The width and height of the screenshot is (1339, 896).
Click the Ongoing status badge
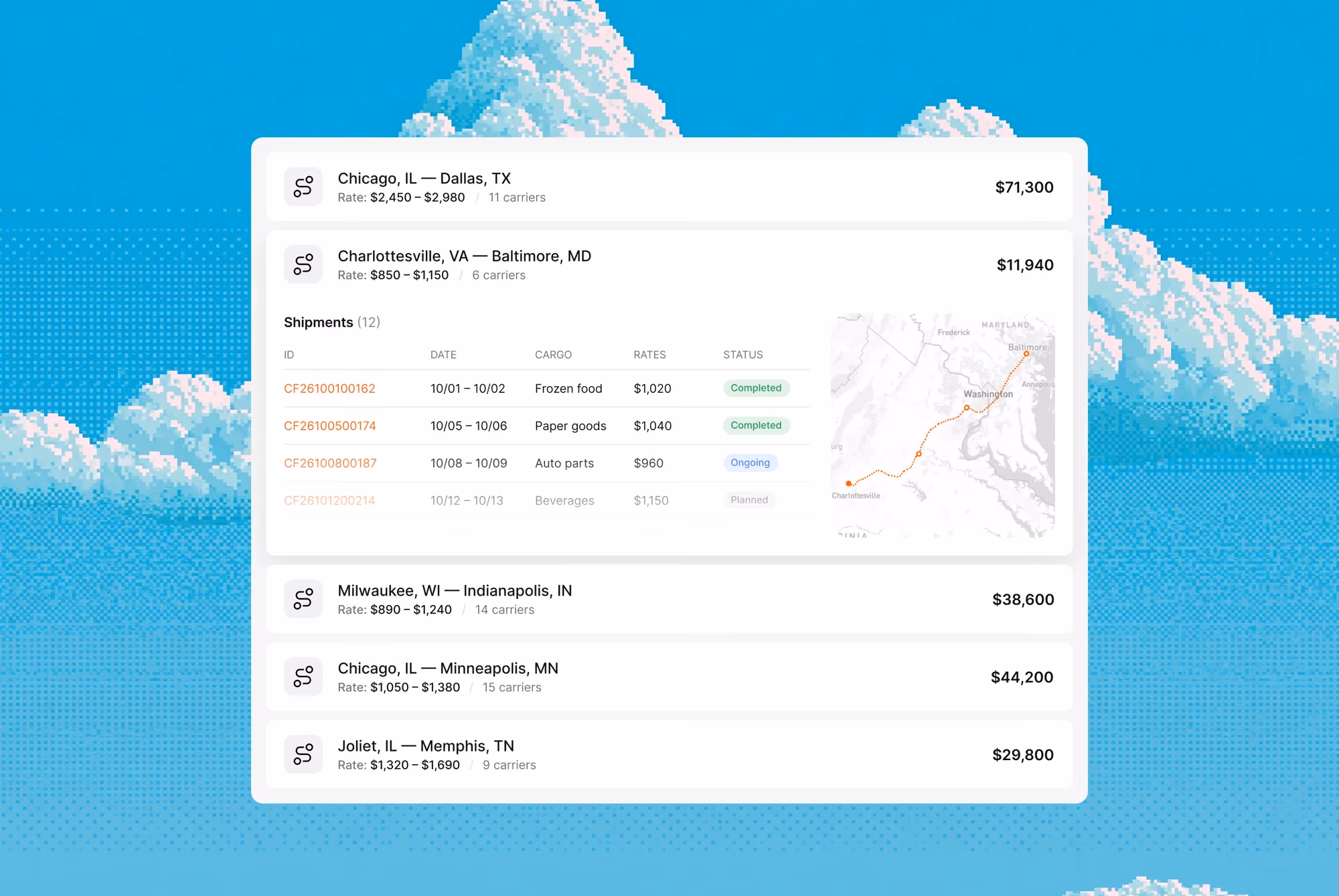coord(750,463)
